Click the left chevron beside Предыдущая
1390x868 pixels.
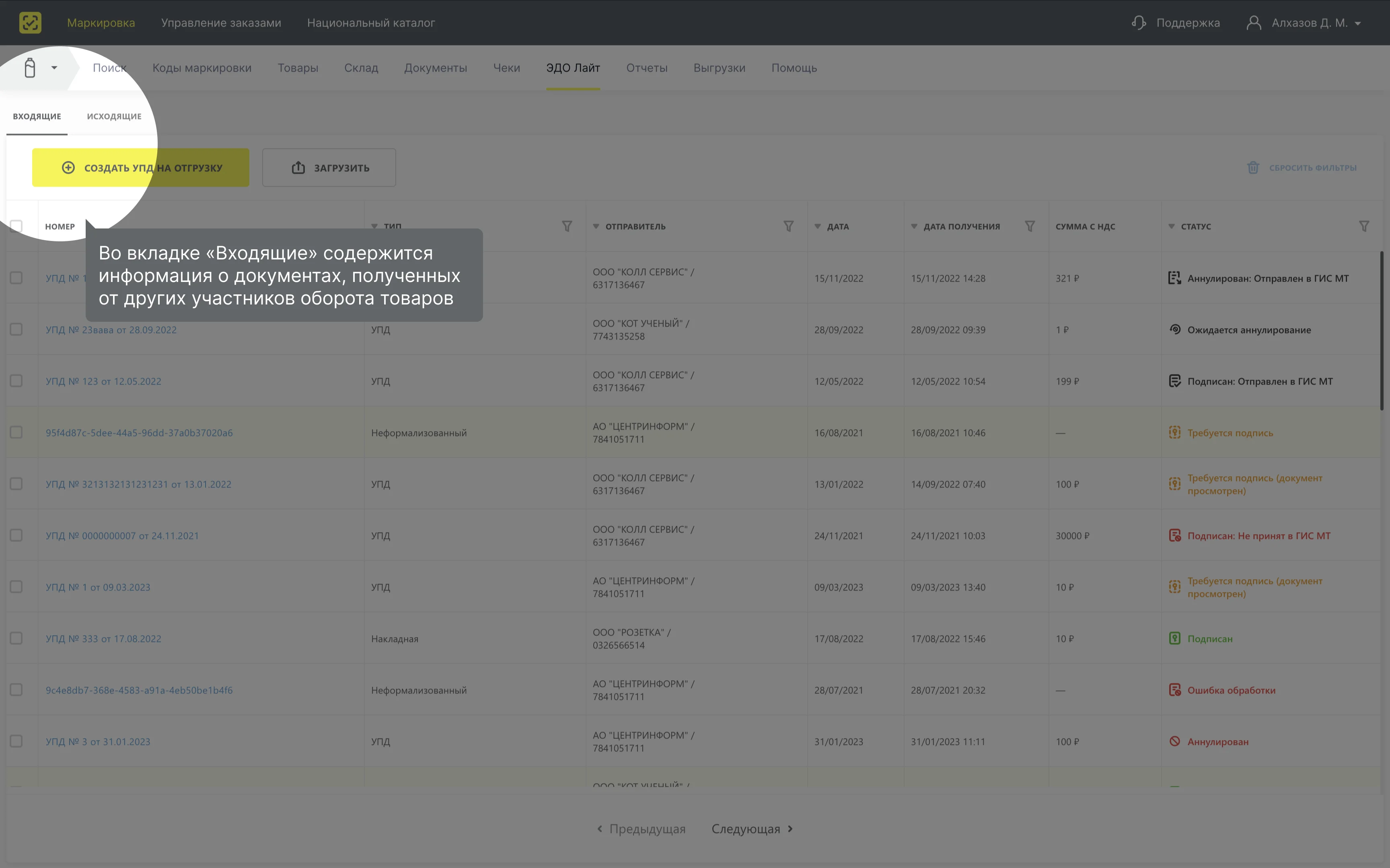(x=600, y=829)
